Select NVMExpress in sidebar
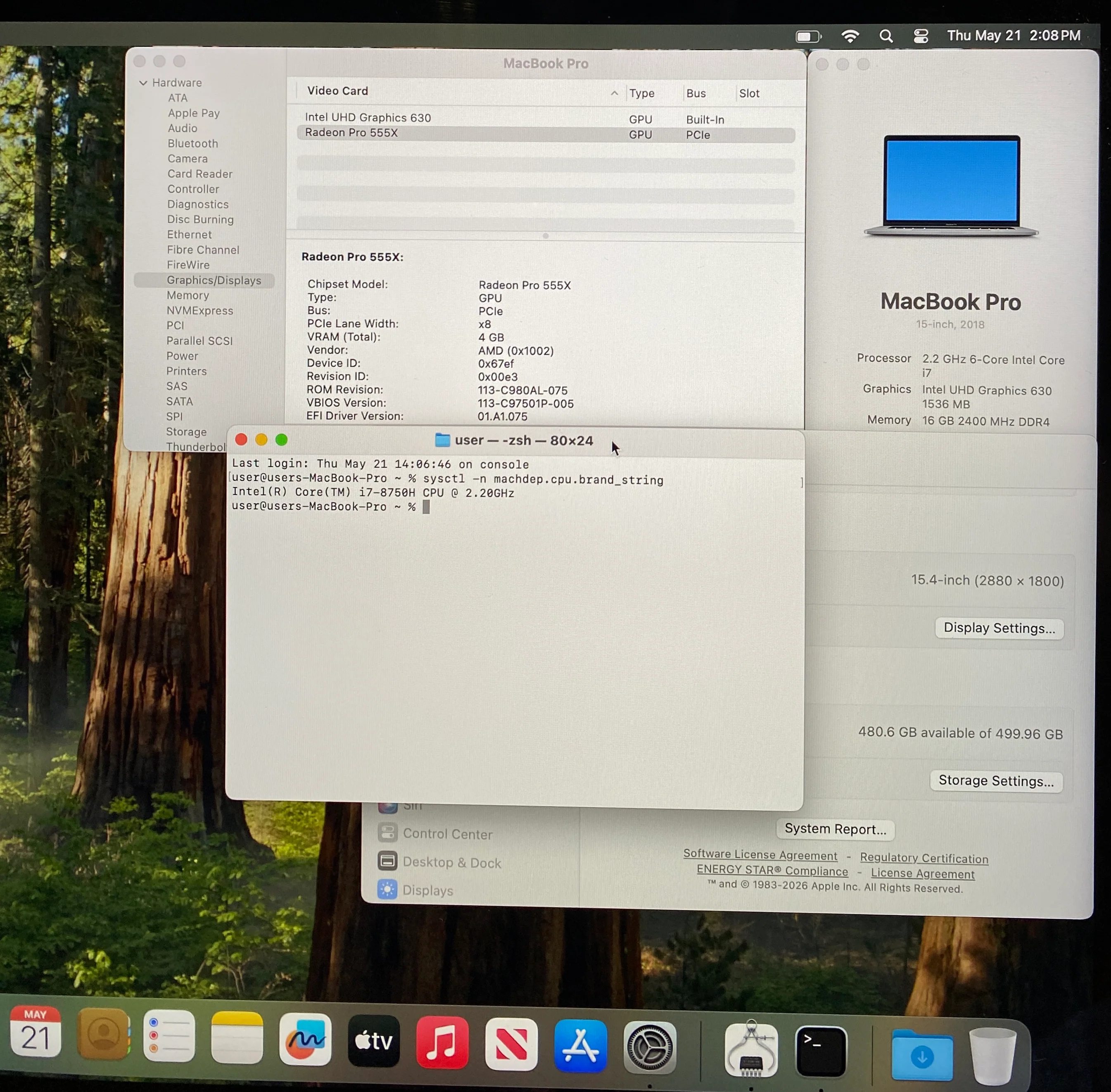Screen dimensions: 1111x1092 [x=200, y=311]
